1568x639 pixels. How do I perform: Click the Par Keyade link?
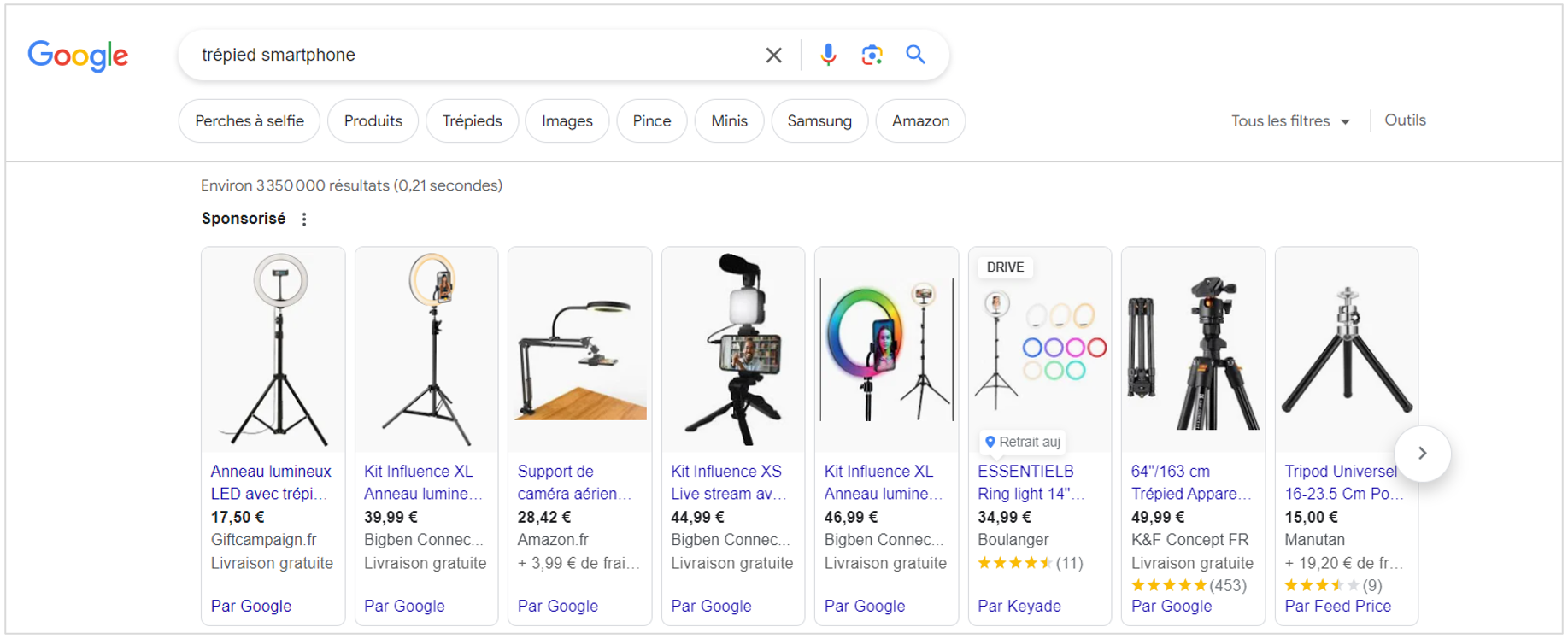pos(1019,606)
